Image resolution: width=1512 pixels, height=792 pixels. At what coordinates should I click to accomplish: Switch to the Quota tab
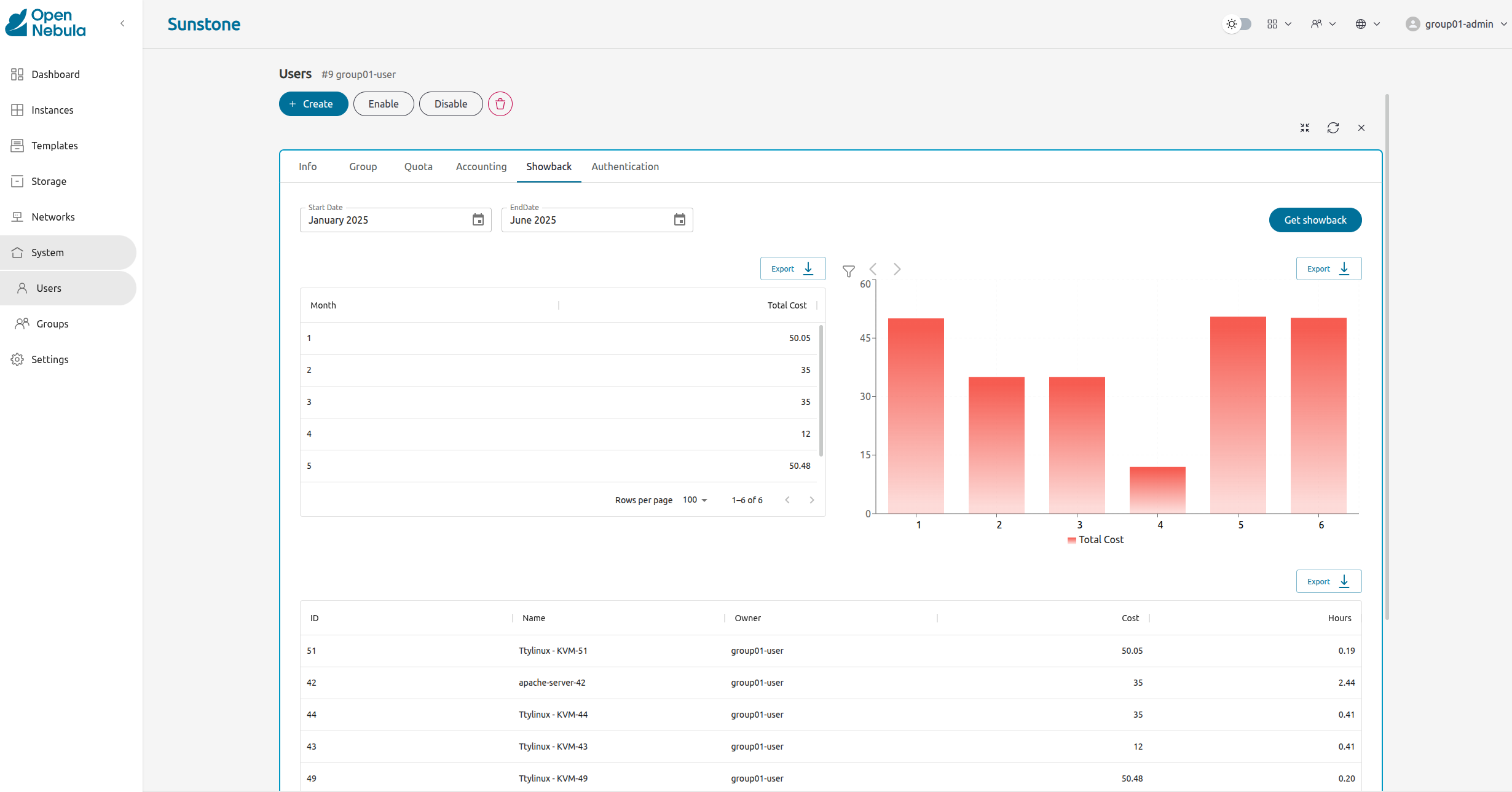[x=418, y=167]
